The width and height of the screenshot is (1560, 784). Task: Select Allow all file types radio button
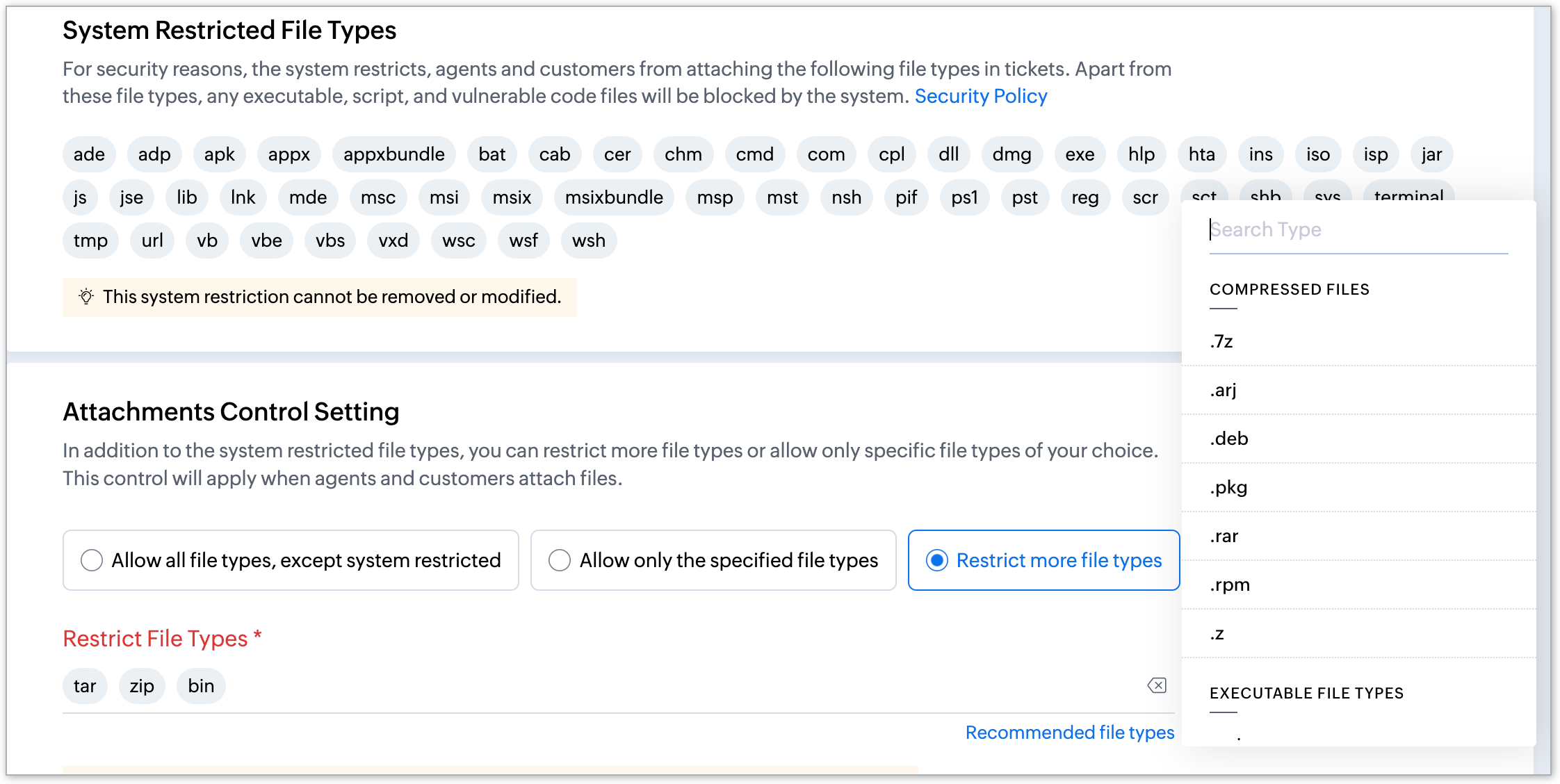click(92, 560)
